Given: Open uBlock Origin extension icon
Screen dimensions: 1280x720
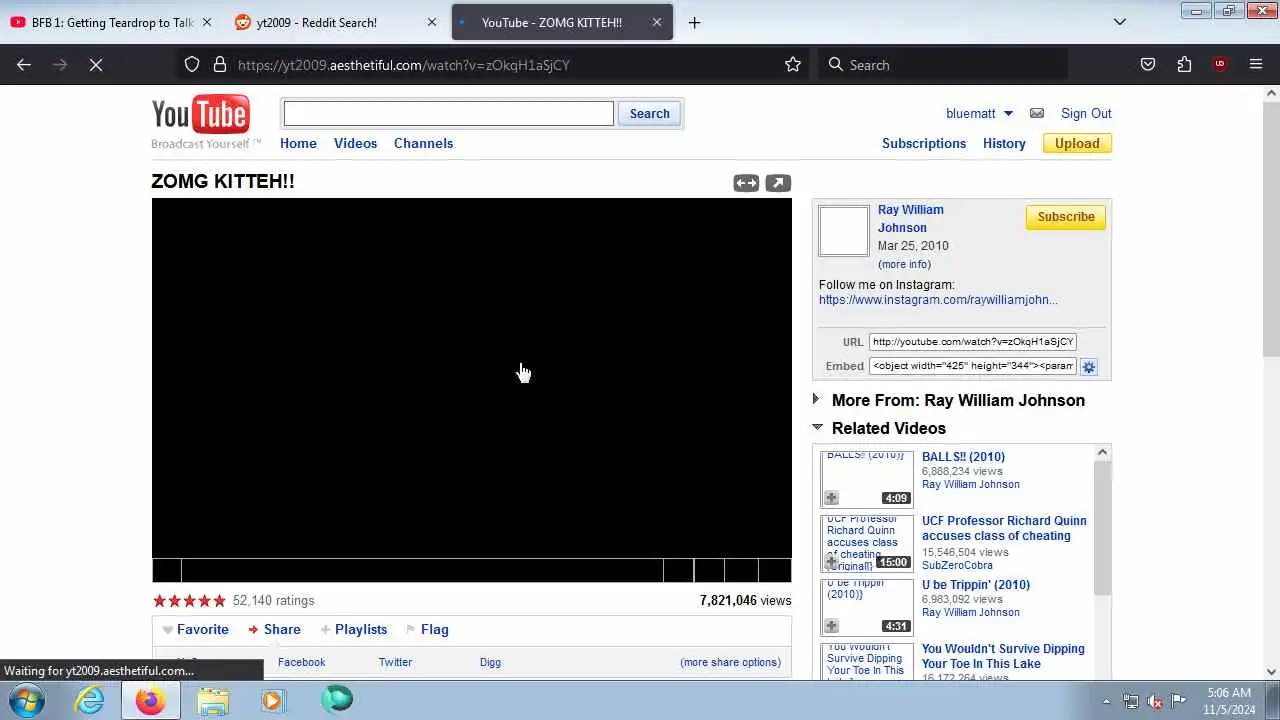Looking at the screenshot, I should point(1219,65).
